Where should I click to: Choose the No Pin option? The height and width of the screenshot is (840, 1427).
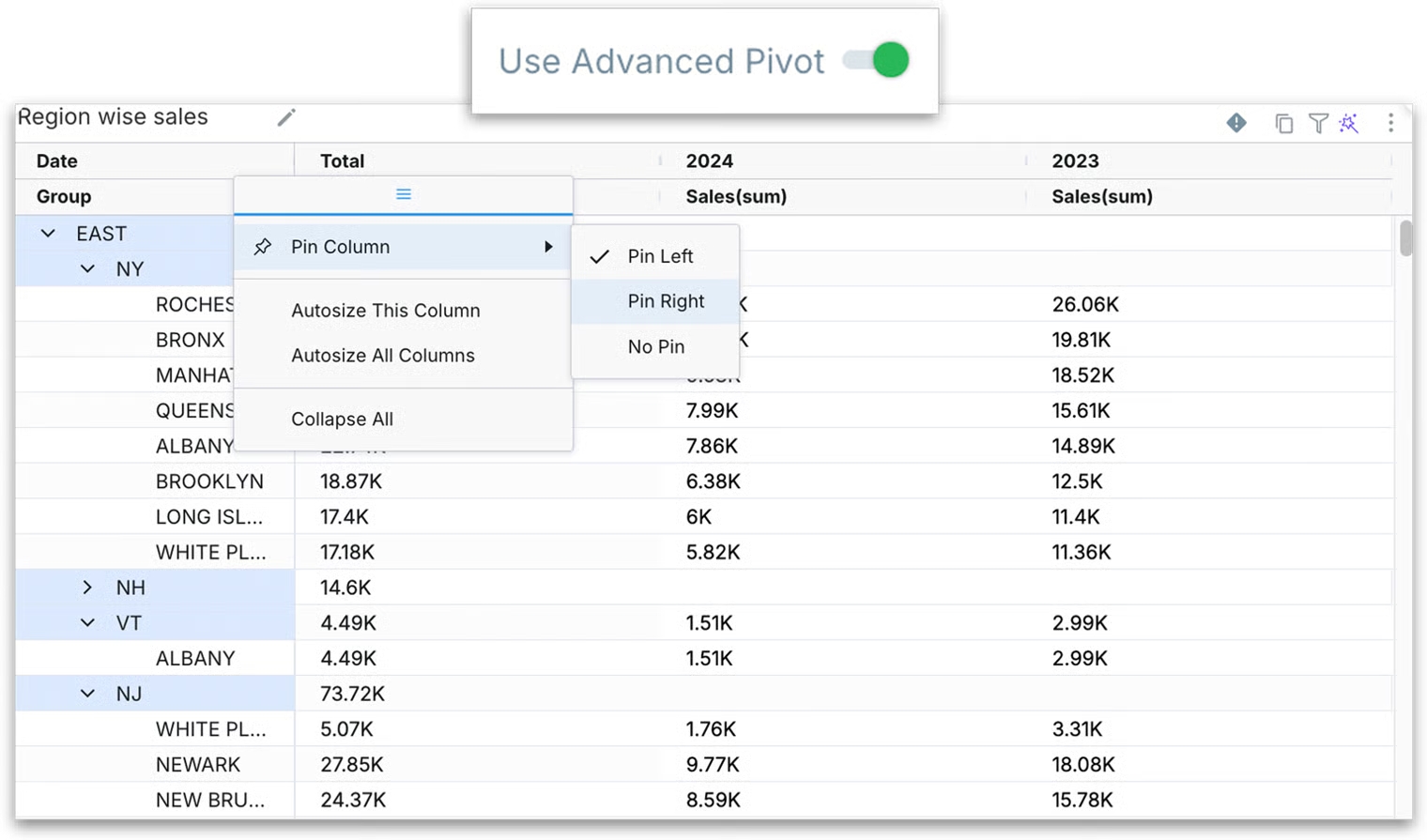click(x=655, y=347)
